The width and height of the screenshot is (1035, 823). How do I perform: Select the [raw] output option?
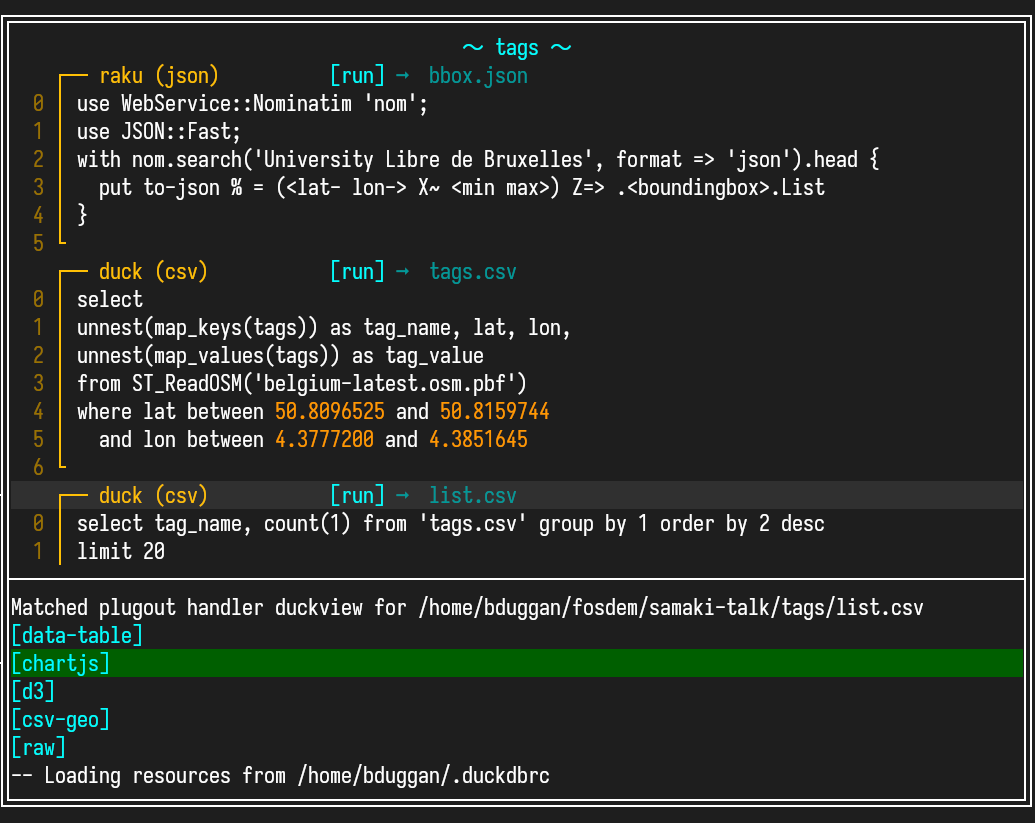(38, 747)
